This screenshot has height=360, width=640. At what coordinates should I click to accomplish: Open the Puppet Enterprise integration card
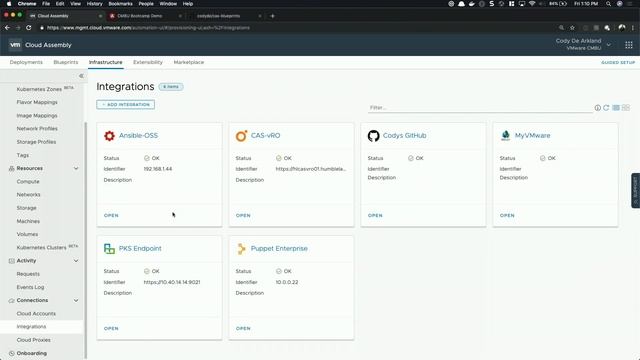pyautogui.click(x=243, y=329)
